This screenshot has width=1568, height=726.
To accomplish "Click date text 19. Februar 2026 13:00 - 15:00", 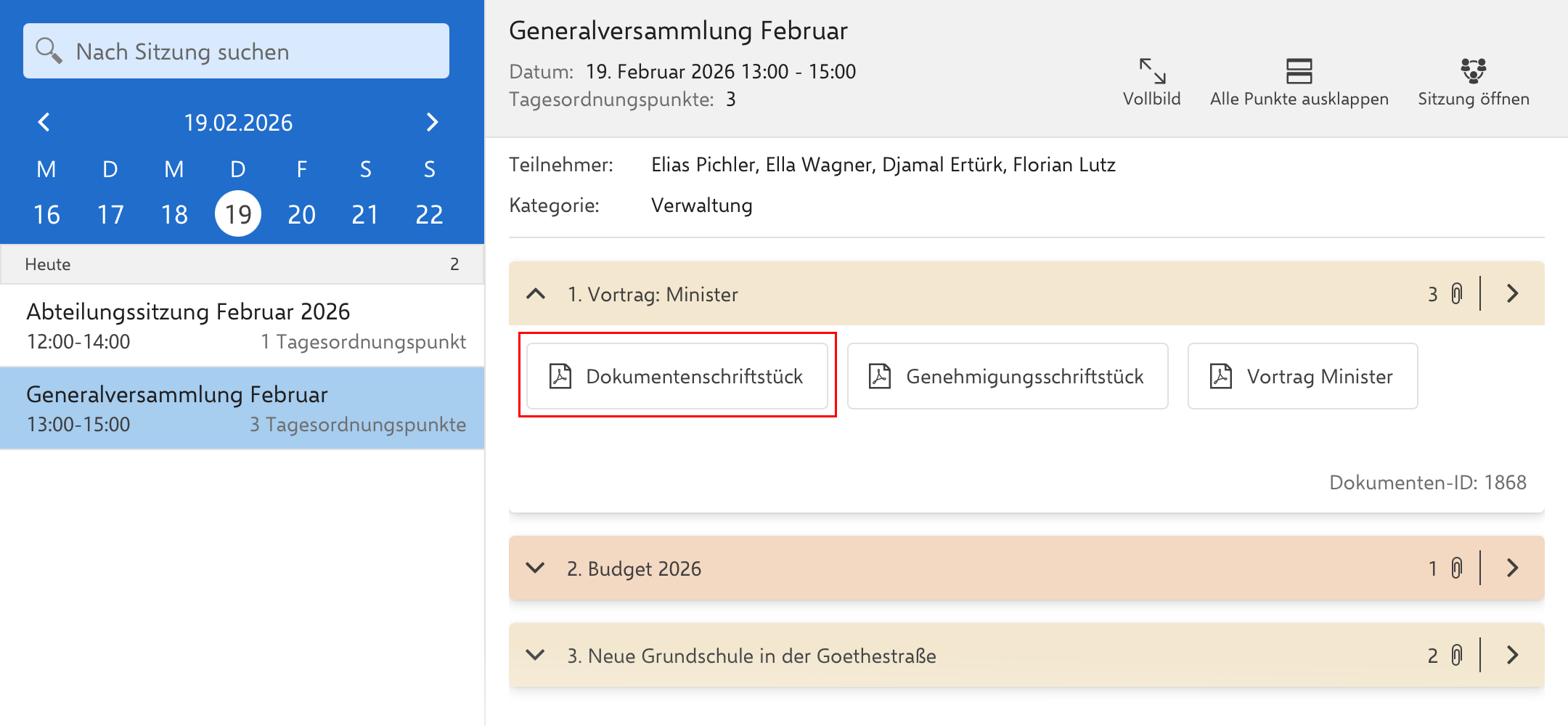I will 721,71.
